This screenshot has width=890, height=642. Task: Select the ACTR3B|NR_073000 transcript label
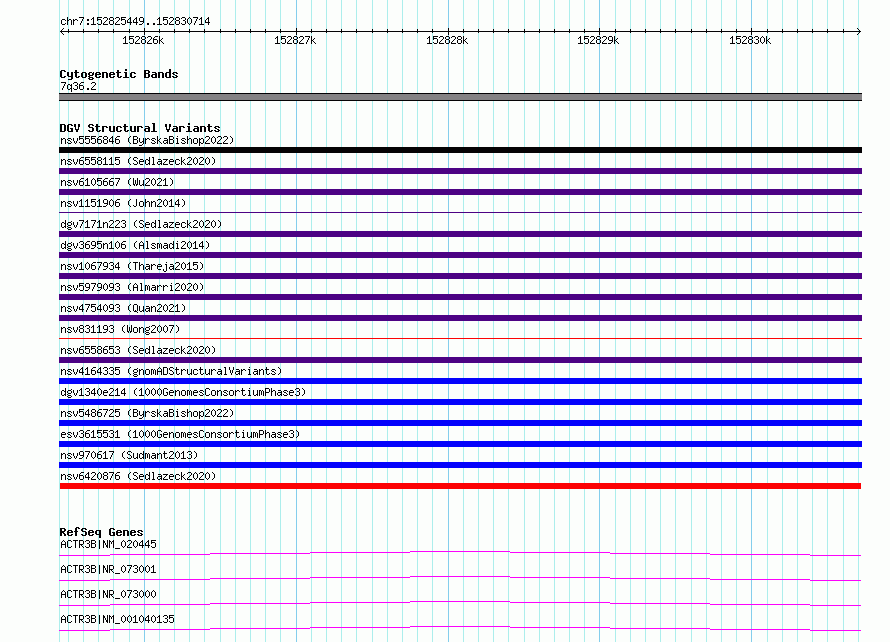pyautogui.click(x=108, y=594)
